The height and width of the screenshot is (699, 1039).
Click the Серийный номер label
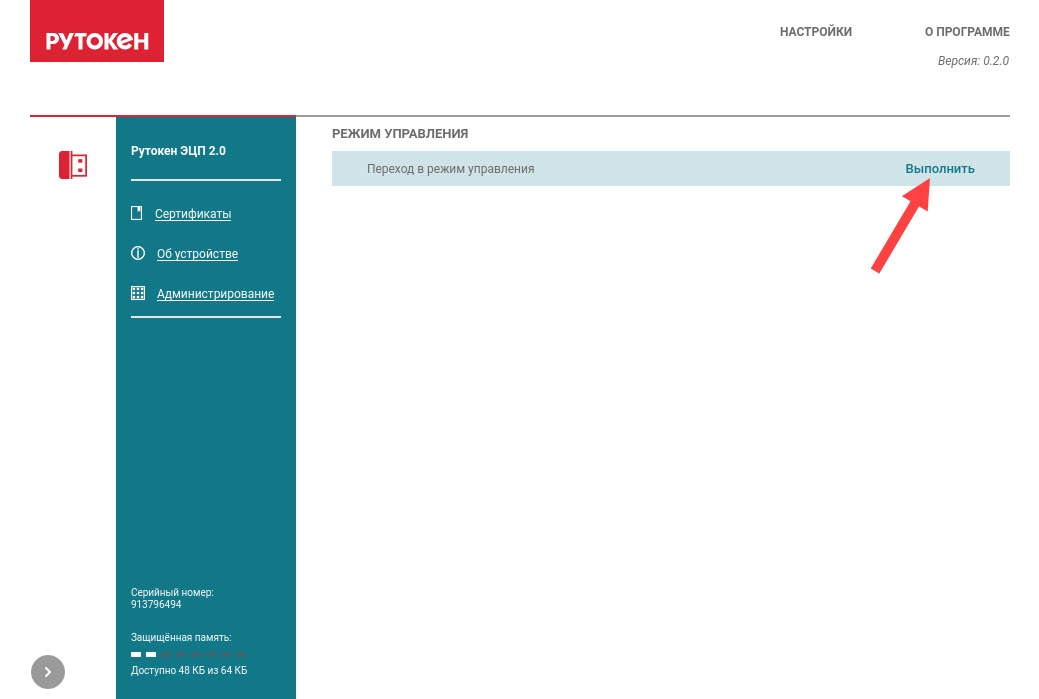pos(172,592)
